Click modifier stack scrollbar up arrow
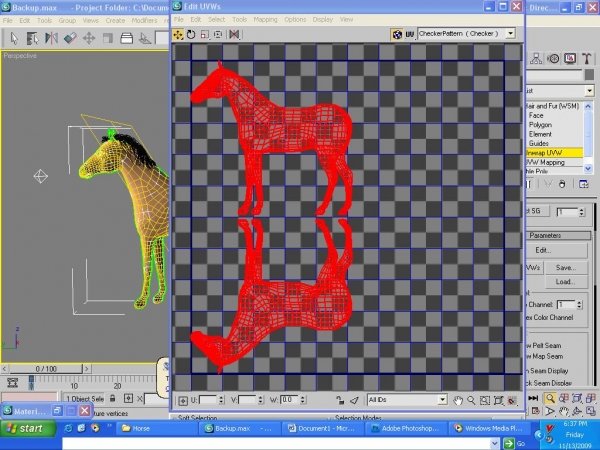Image resolution: width=600 pixels, height=450 pixels. pos(588,106)
